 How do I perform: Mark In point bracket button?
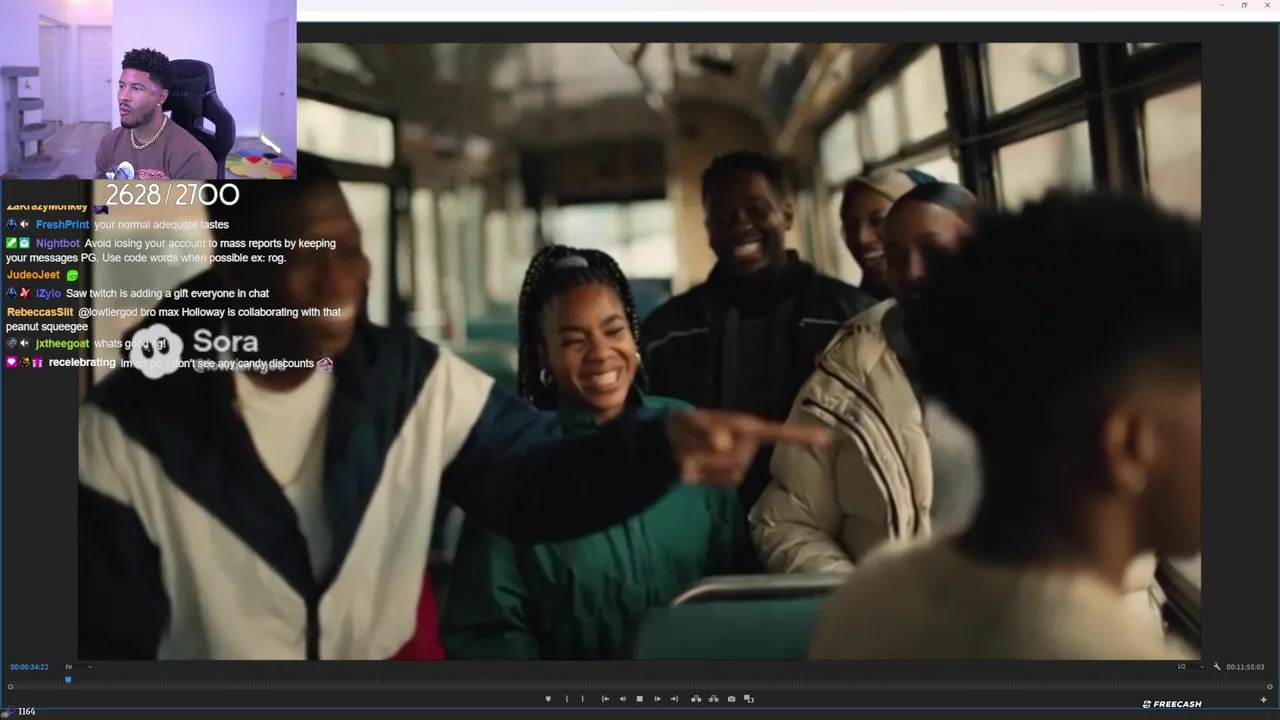[x=567, y=699]
